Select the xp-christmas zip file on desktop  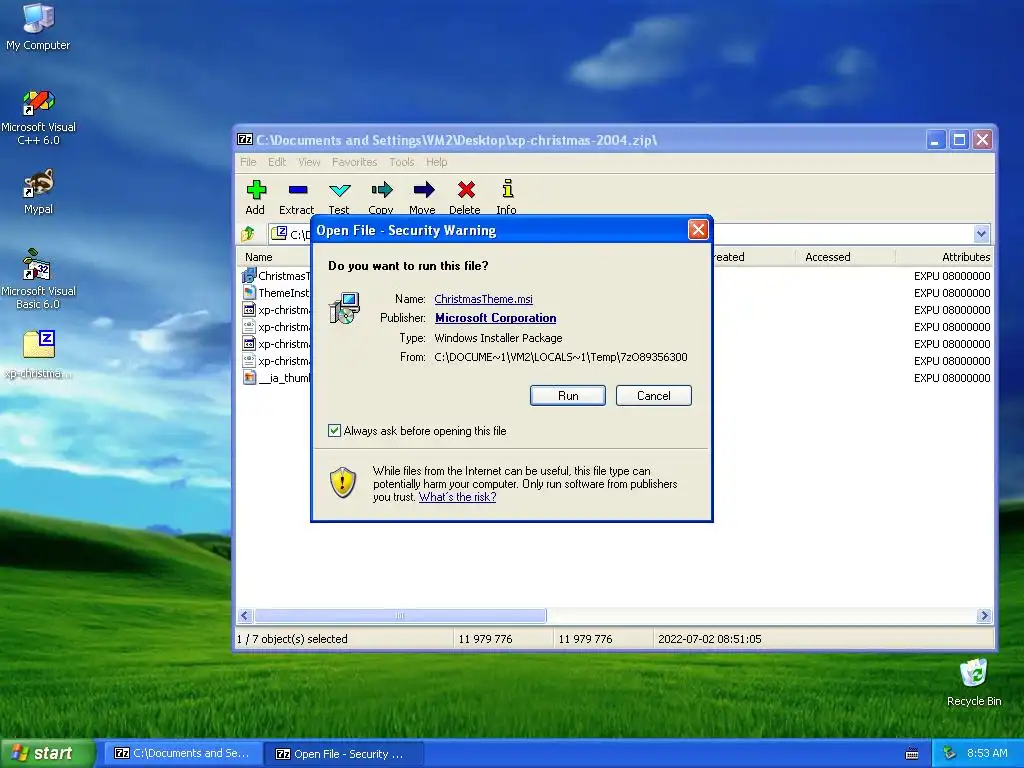click(x=38, y=355)
